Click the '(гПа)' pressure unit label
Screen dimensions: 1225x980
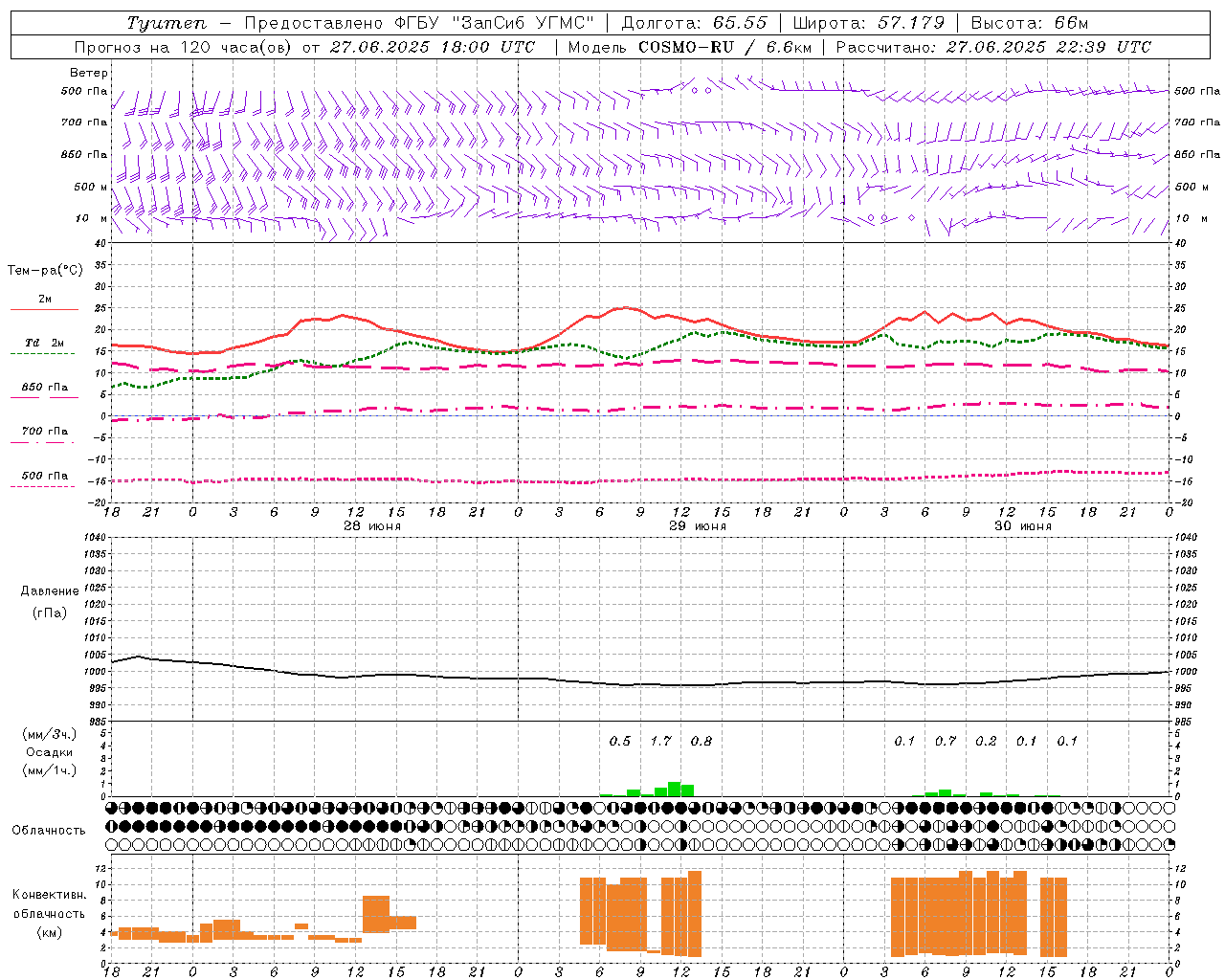[x=50, y=612]
